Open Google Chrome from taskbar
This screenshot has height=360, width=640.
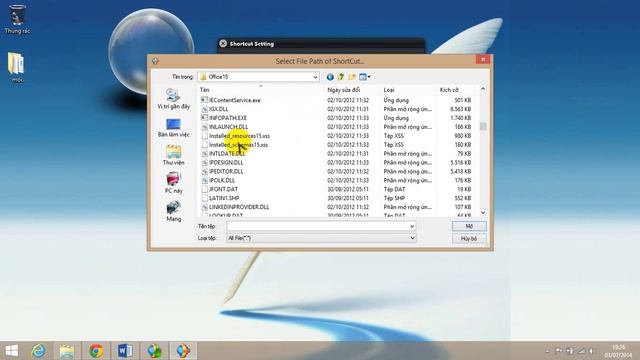click(96, 351)
